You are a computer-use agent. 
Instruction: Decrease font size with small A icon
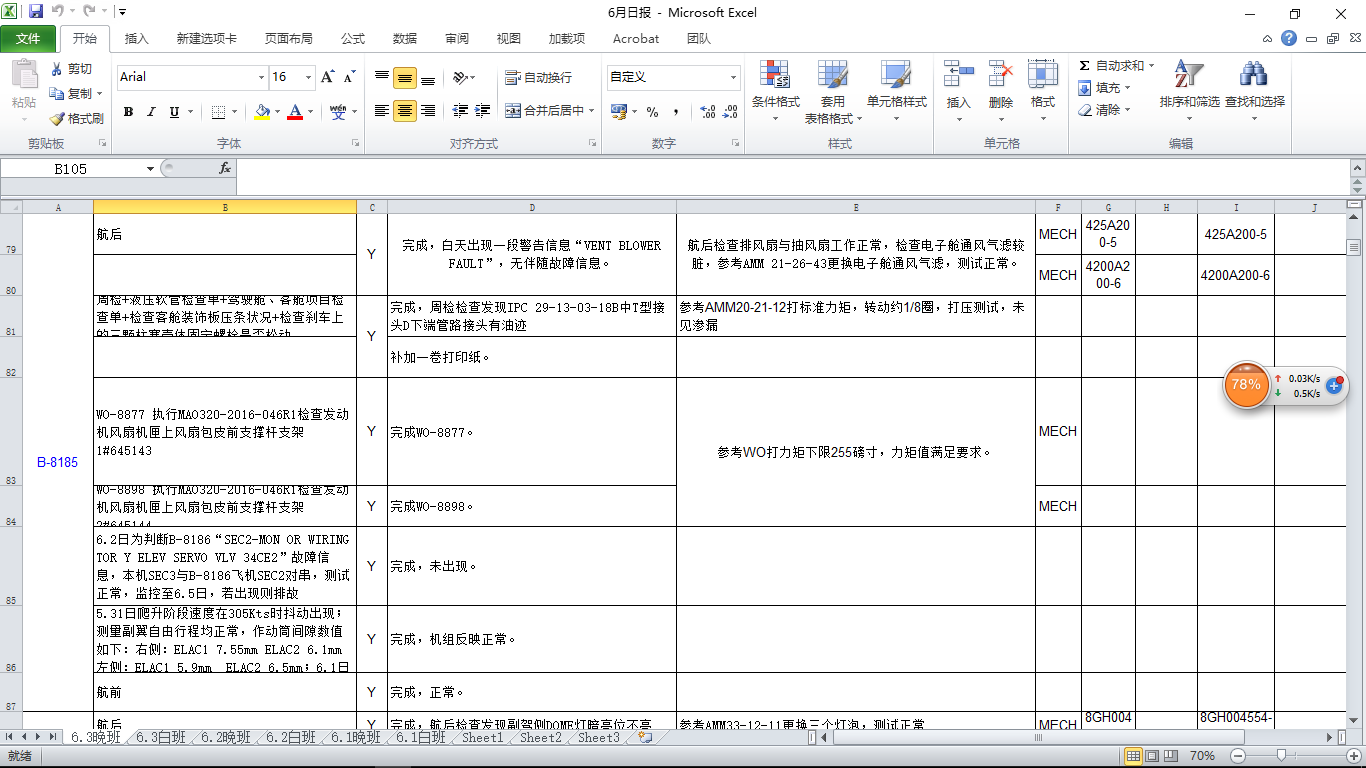click(x=349, y=77)
